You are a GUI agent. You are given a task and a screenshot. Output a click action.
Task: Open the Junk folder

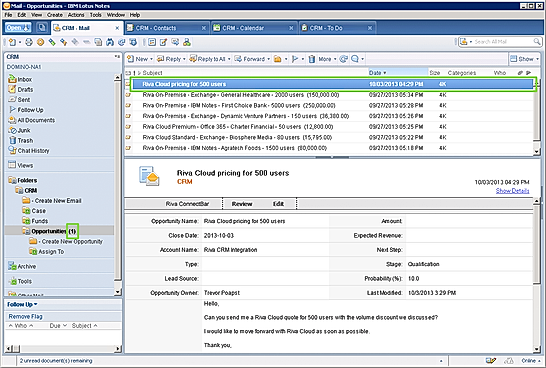[24, 130]
